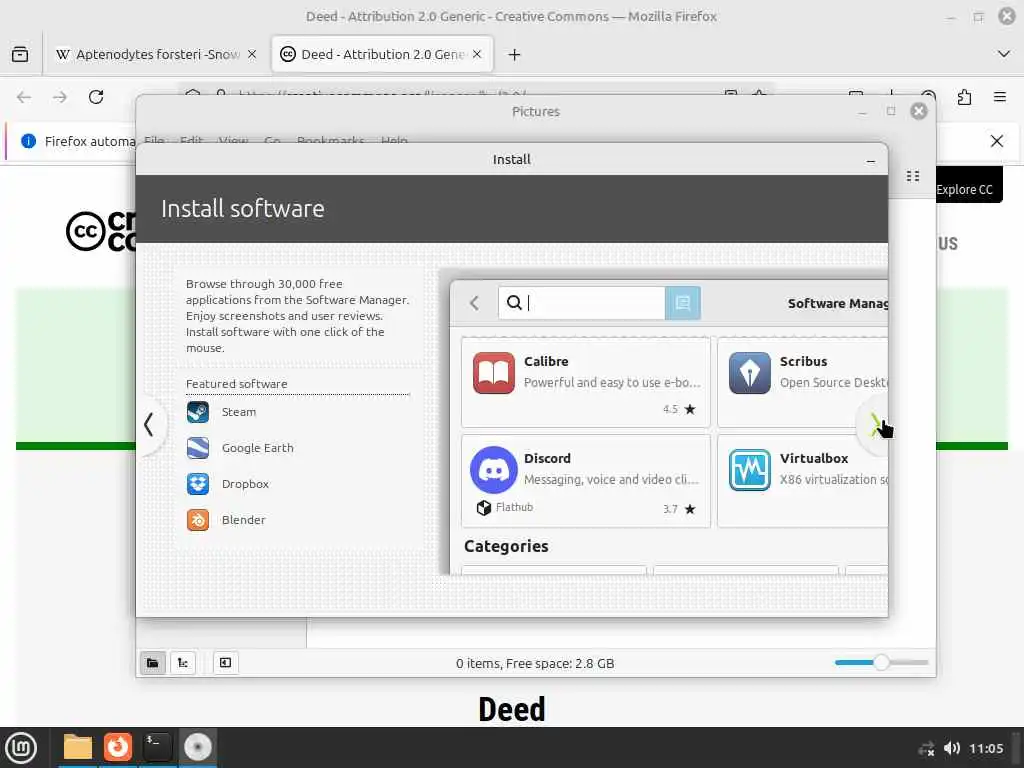Minimize the Install window
The image size is (1024, 768).
click(x=871, y=161)
